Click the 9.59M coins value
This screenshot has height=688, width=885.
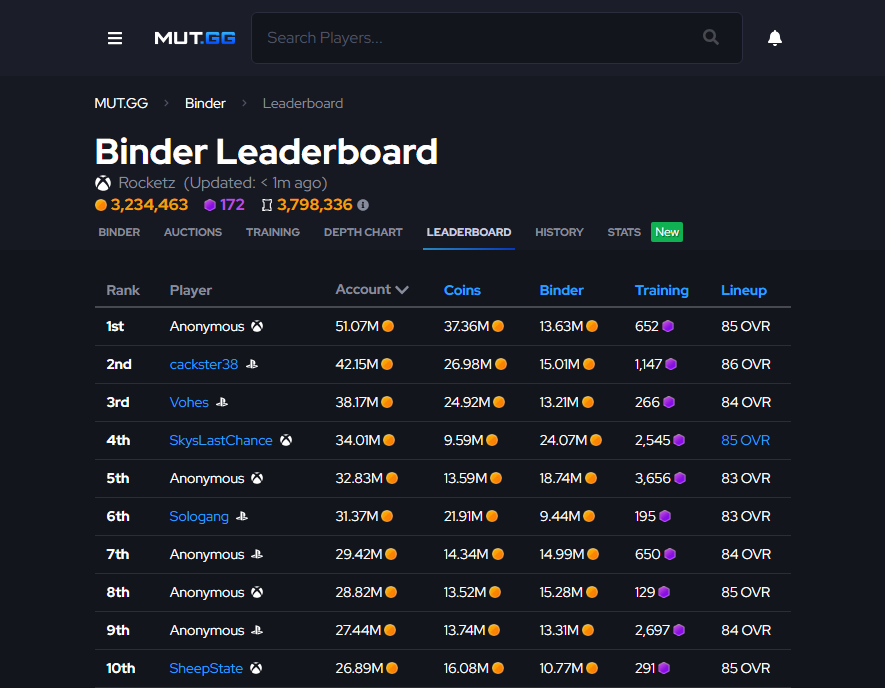click(x=463, y=440)
